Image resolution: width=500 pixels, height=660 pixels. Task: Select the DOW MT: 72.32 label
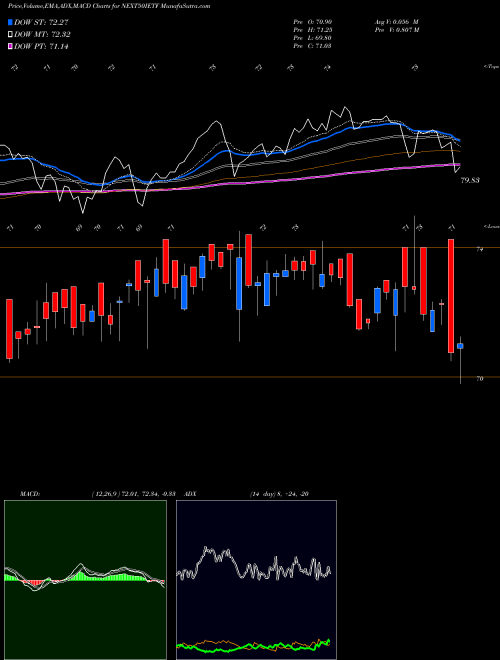42,35
